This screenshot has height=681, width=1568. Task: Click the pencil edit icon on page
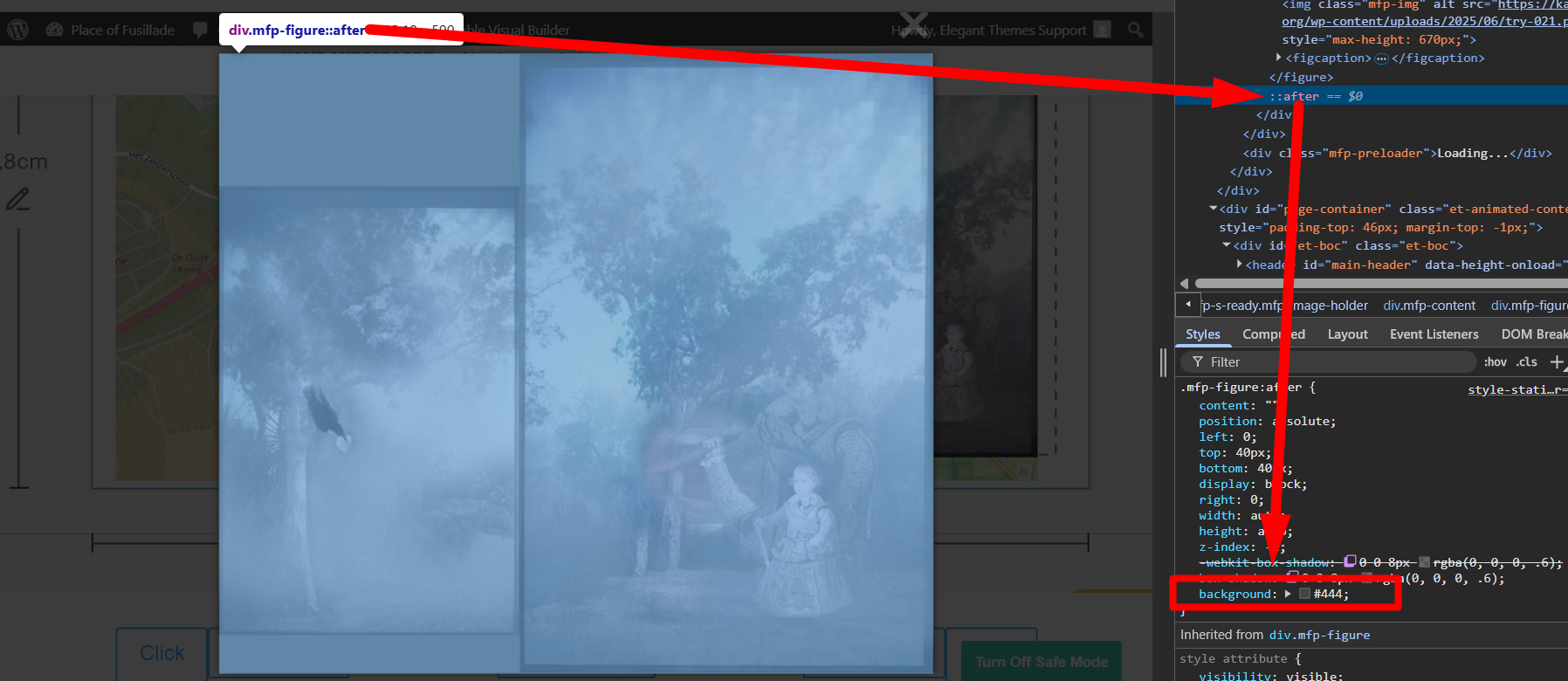[x=18, y=200]
